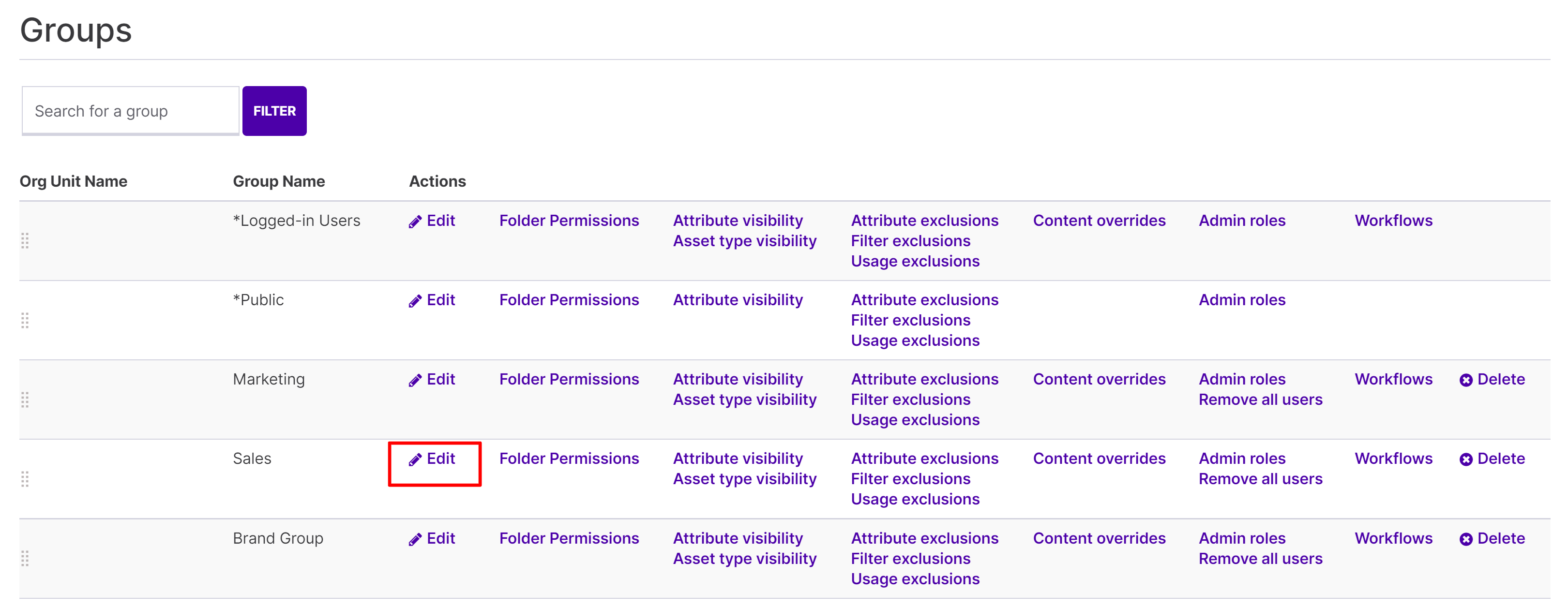Viewport: 1568px width, 607px height.
Task: Open Admin roles for *Public group
Action: pyautogui.click(x=1242, y=300)
